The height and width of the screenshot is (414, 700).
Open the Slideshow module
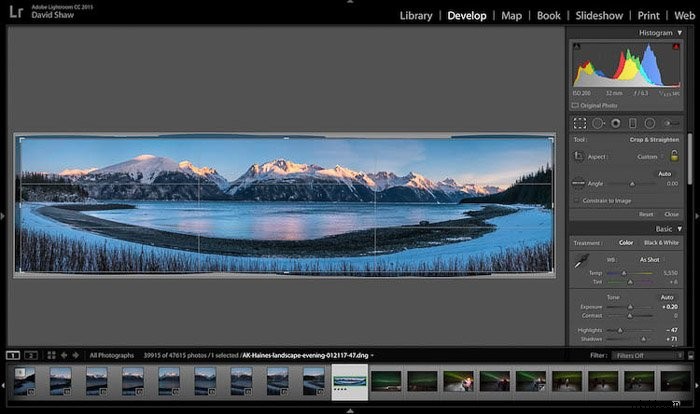click(x=599, y=16)
